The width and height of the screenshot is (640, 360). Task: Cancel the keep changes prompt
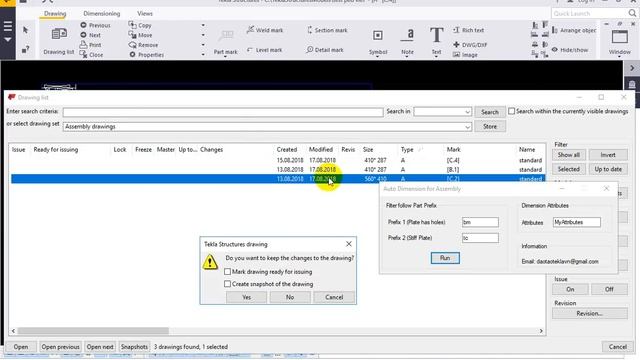(334, 297)
